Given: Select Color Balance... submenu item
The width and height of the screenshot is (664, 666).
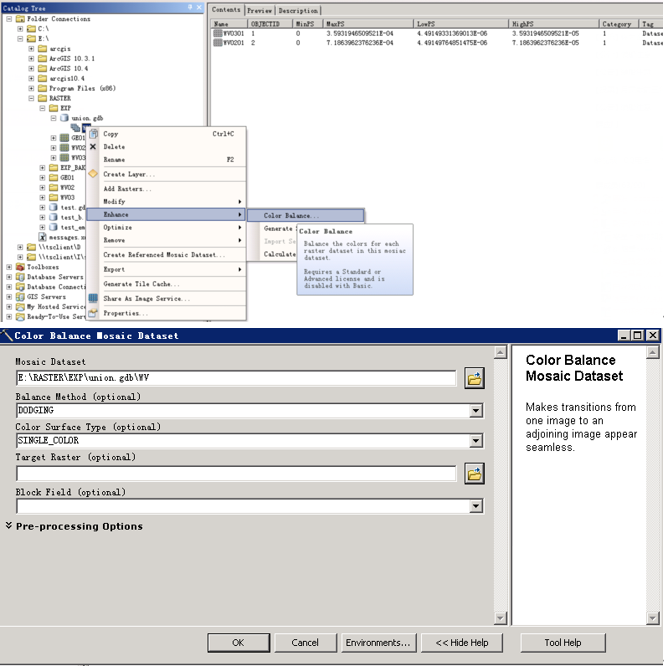Looking at the screenshot, I should tap(305, 215).
